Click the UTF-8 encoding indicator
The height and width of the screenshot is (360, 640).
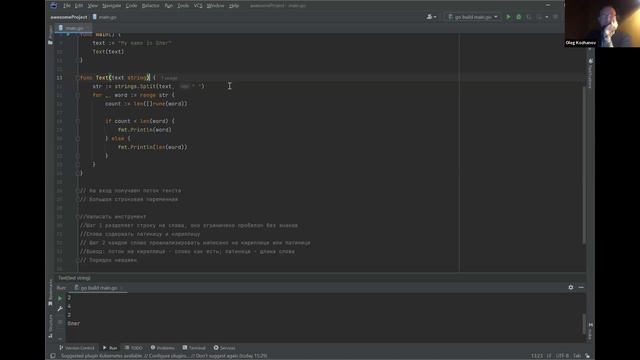pyautogui.click(x=562, y=356)
